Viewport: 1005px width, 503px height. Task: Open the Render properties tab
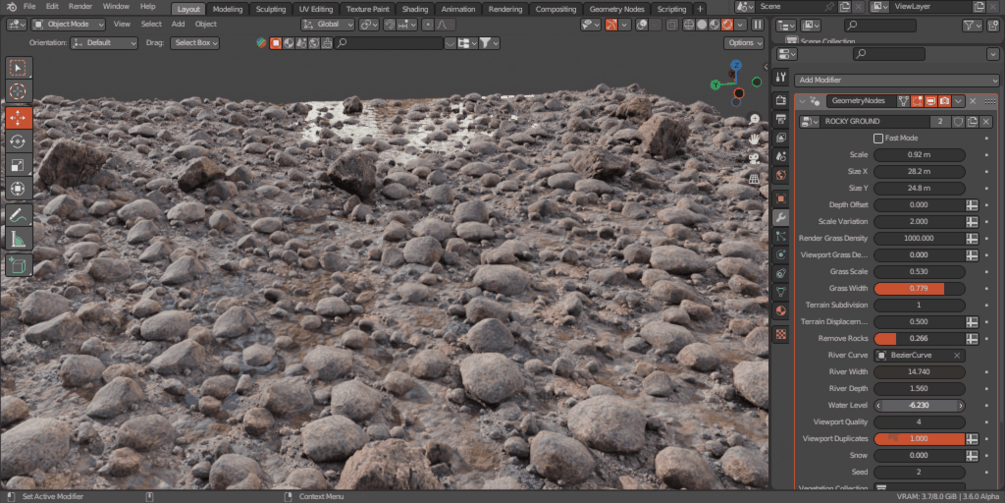pyautogui.click(x=781, y=100)
